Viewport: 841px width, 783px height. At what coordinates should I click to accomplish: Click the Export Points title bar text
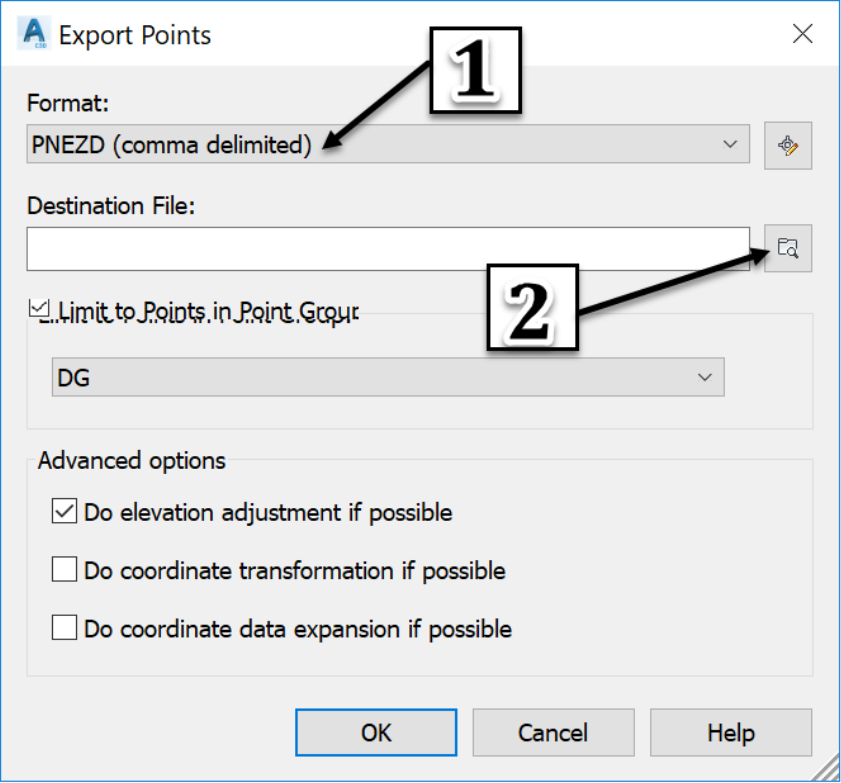[135, 35]
